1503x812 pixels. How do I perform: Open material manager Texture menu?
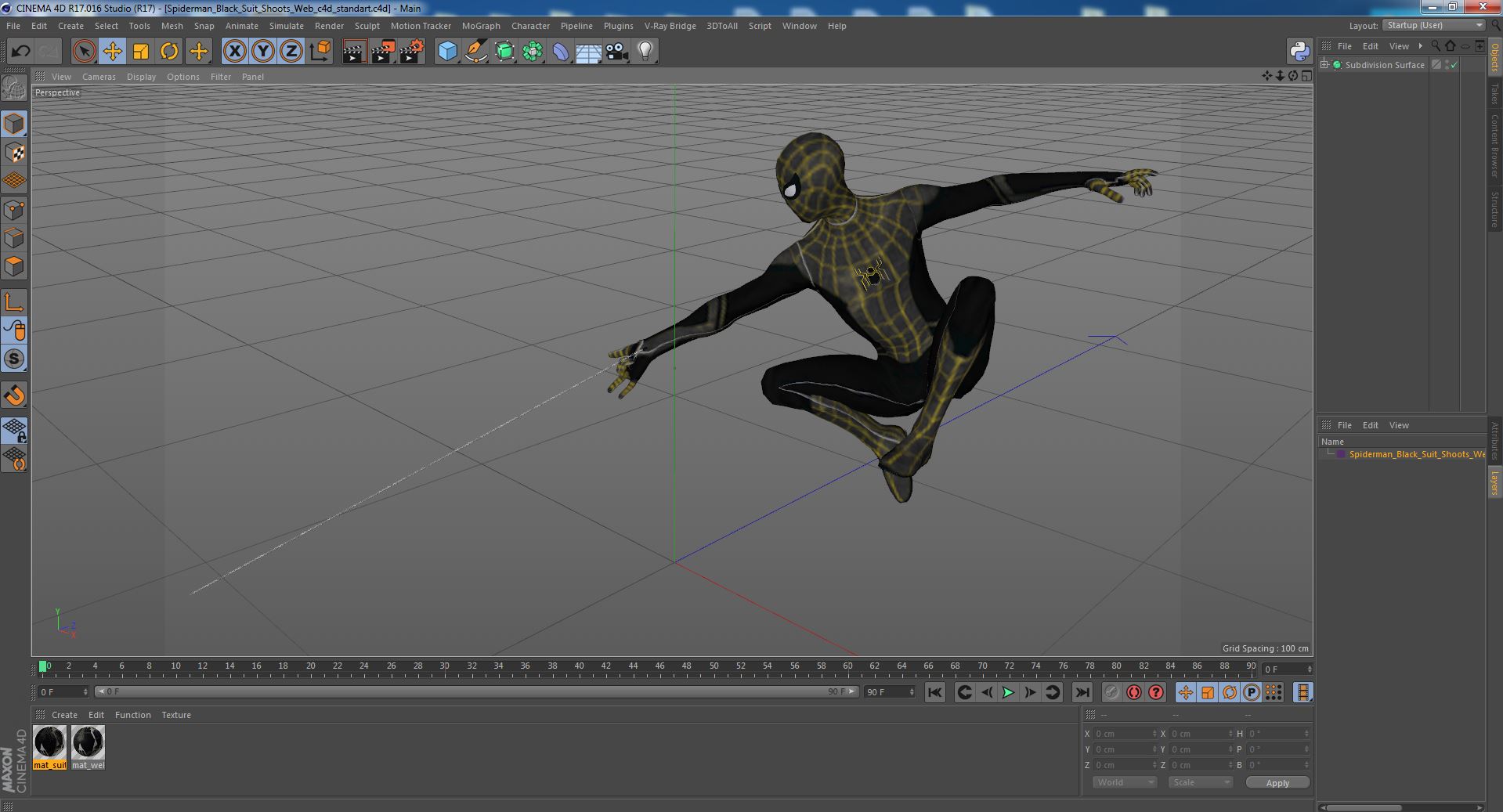[176, 715]
